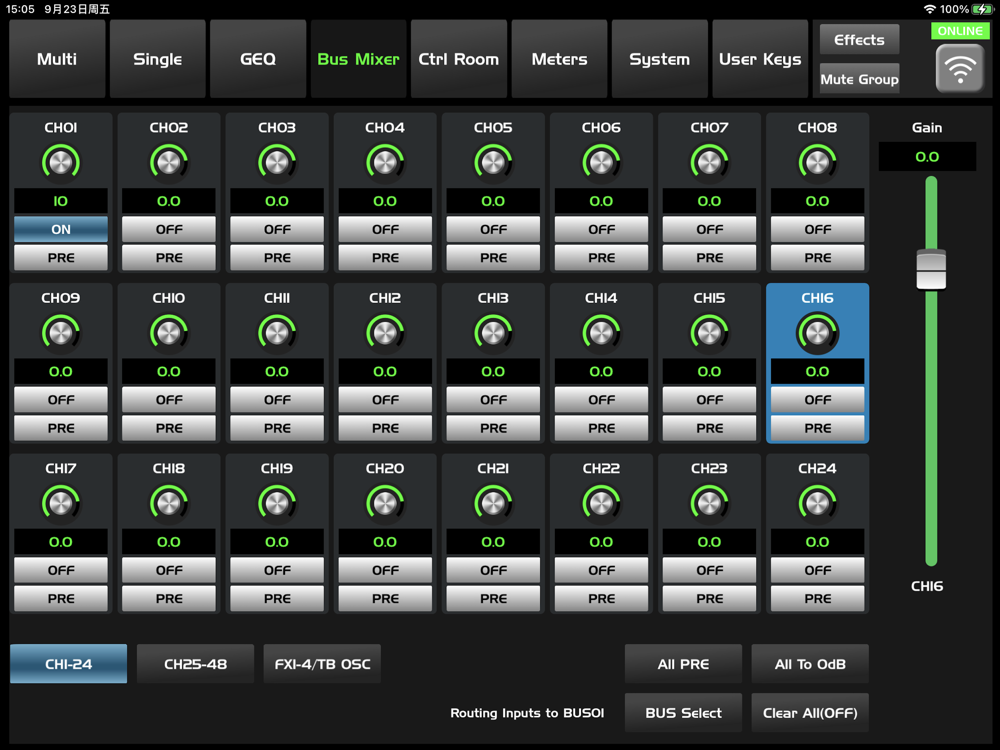Click All To 0dB button

pos(810,664)
